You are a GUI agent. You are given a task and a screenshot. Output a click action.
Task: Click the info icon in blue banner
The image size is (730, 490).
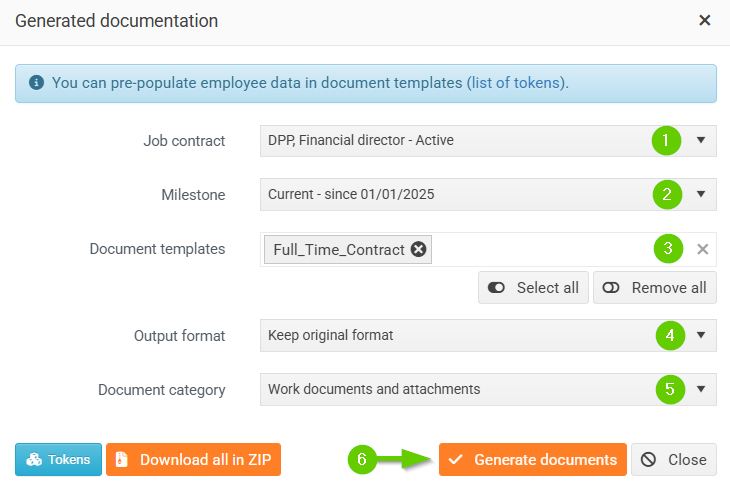coord(37,83)
